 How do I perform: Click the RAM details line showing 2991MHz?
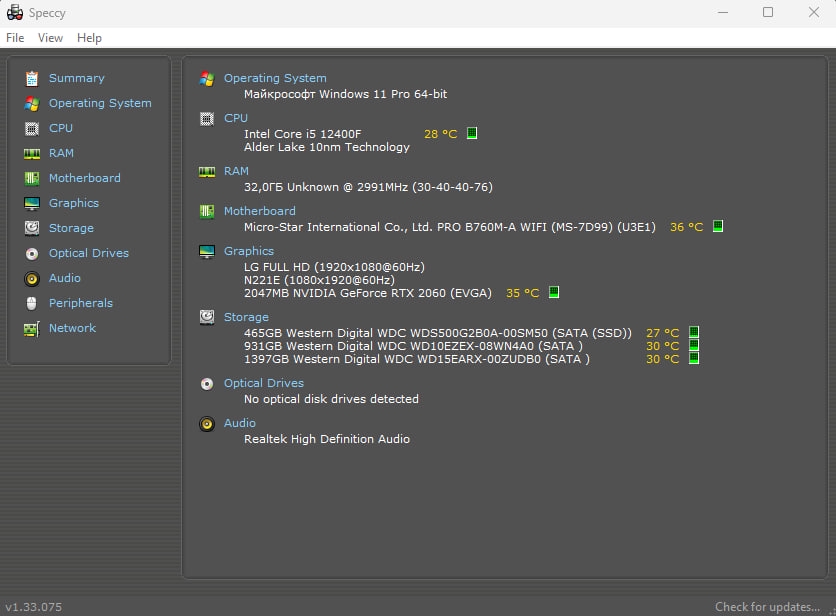click(368, 187)
